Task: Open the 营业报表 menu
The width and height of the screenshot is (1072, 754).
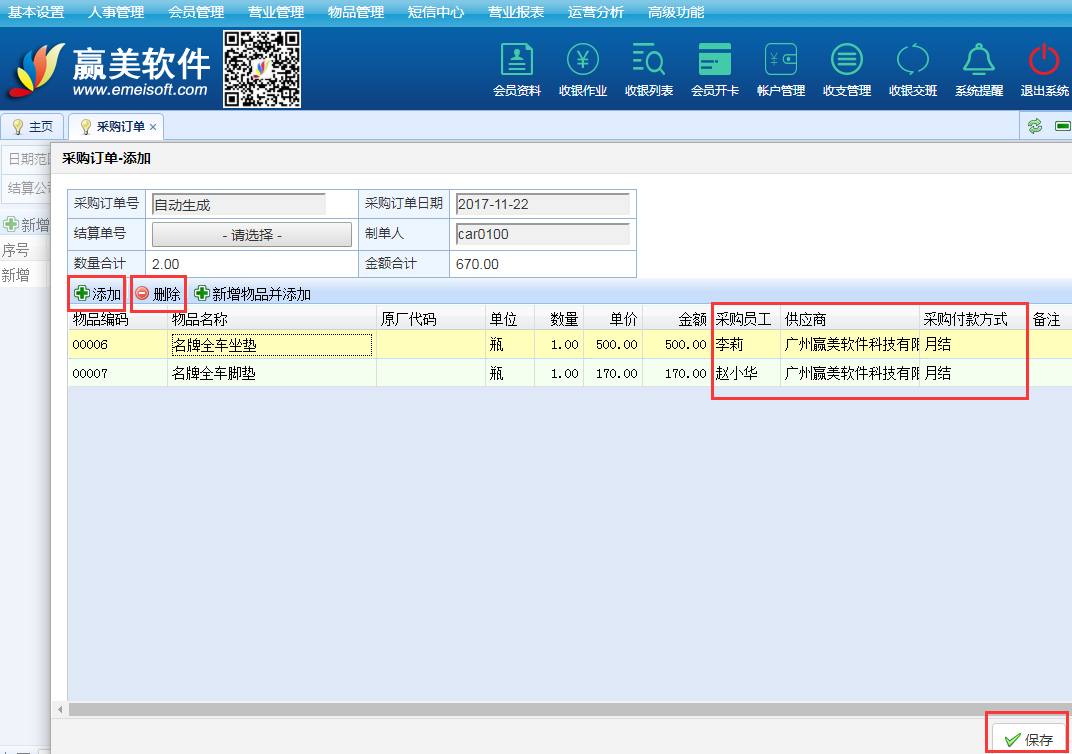Action: (x=515, y=13)
